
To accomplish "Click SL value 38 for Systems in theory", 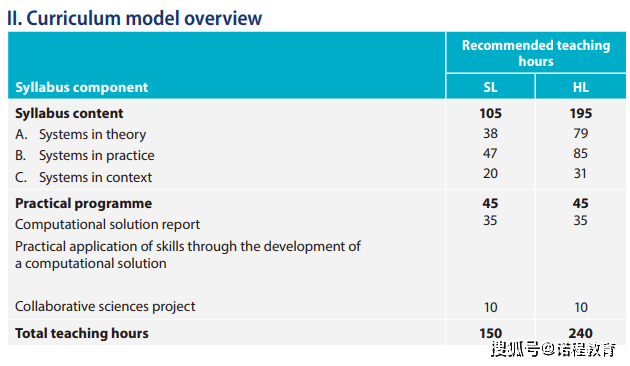I will coord(490,133).
